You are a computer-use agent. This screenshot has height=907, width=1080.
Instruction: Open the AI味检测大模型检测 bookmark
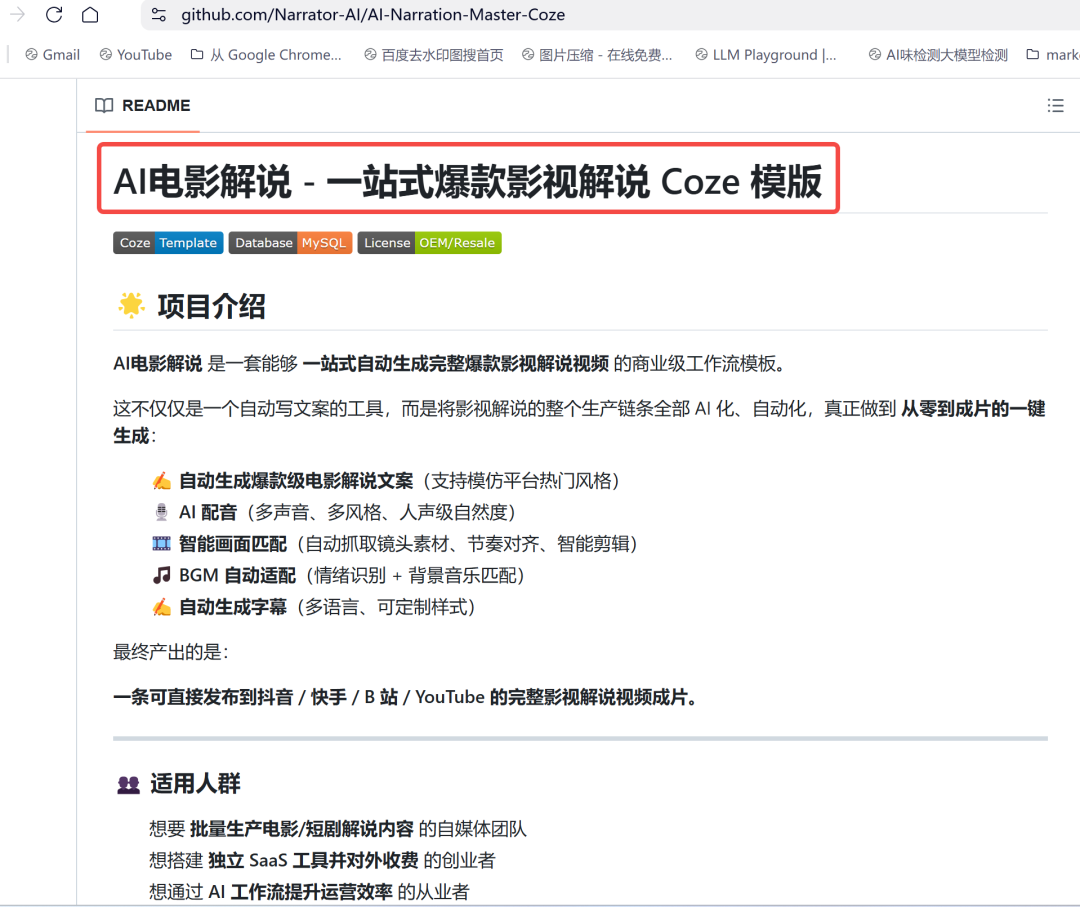[938, 55]
